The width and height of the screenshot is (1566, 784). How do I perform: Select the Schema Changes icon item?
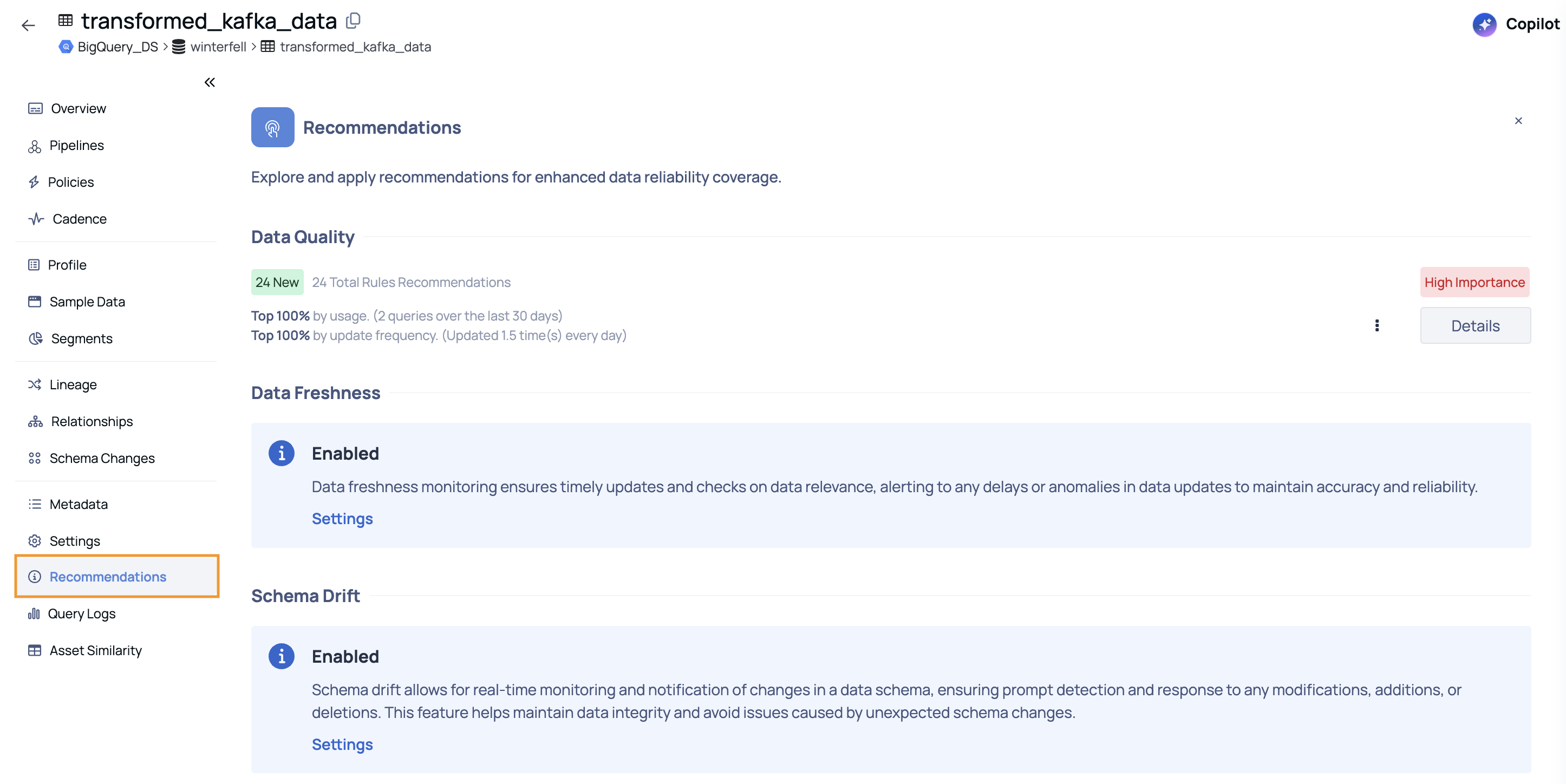pyautogui.click(x=35, y=458)
